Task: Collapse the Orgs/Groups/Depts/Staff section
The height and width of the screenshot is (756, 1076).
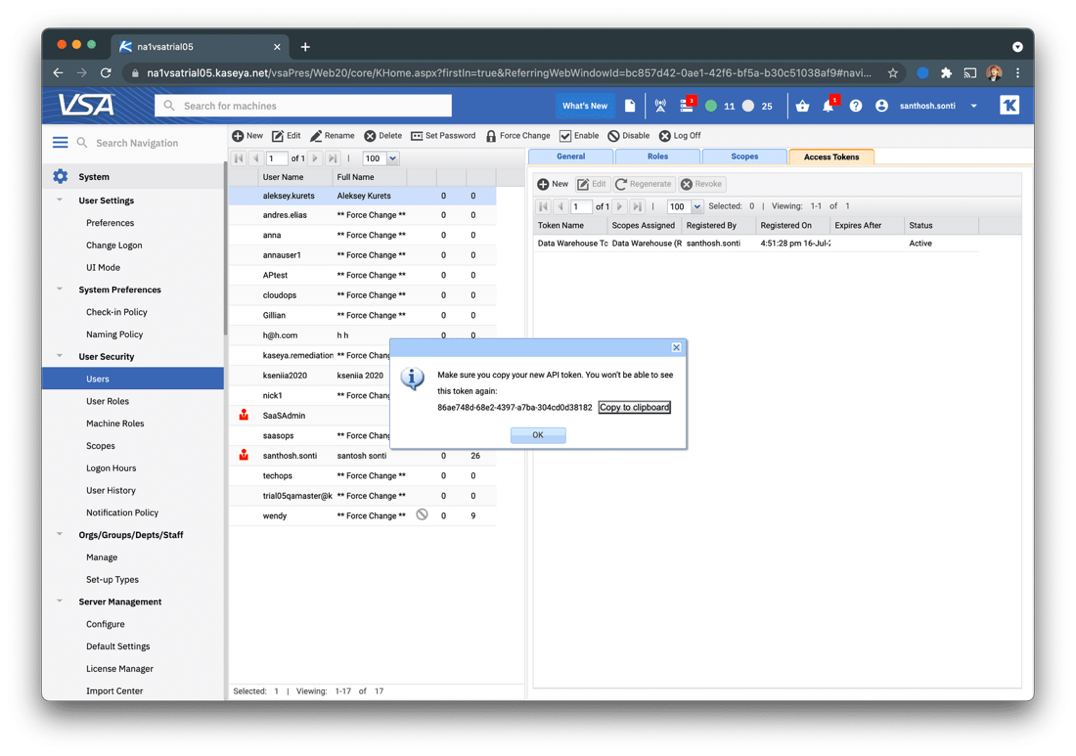Action: click(x=60, y=534)
